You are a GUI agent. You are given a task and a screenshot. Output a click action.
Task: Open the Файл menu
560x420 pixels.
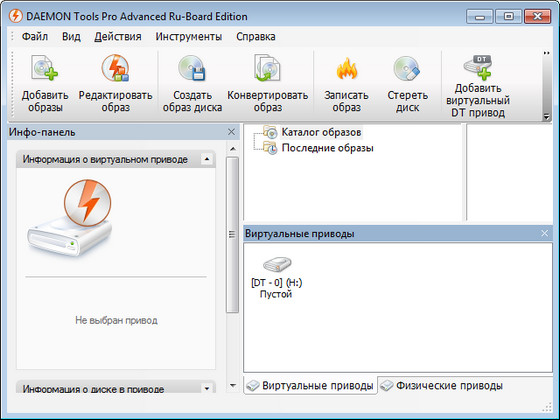[35, 36]
